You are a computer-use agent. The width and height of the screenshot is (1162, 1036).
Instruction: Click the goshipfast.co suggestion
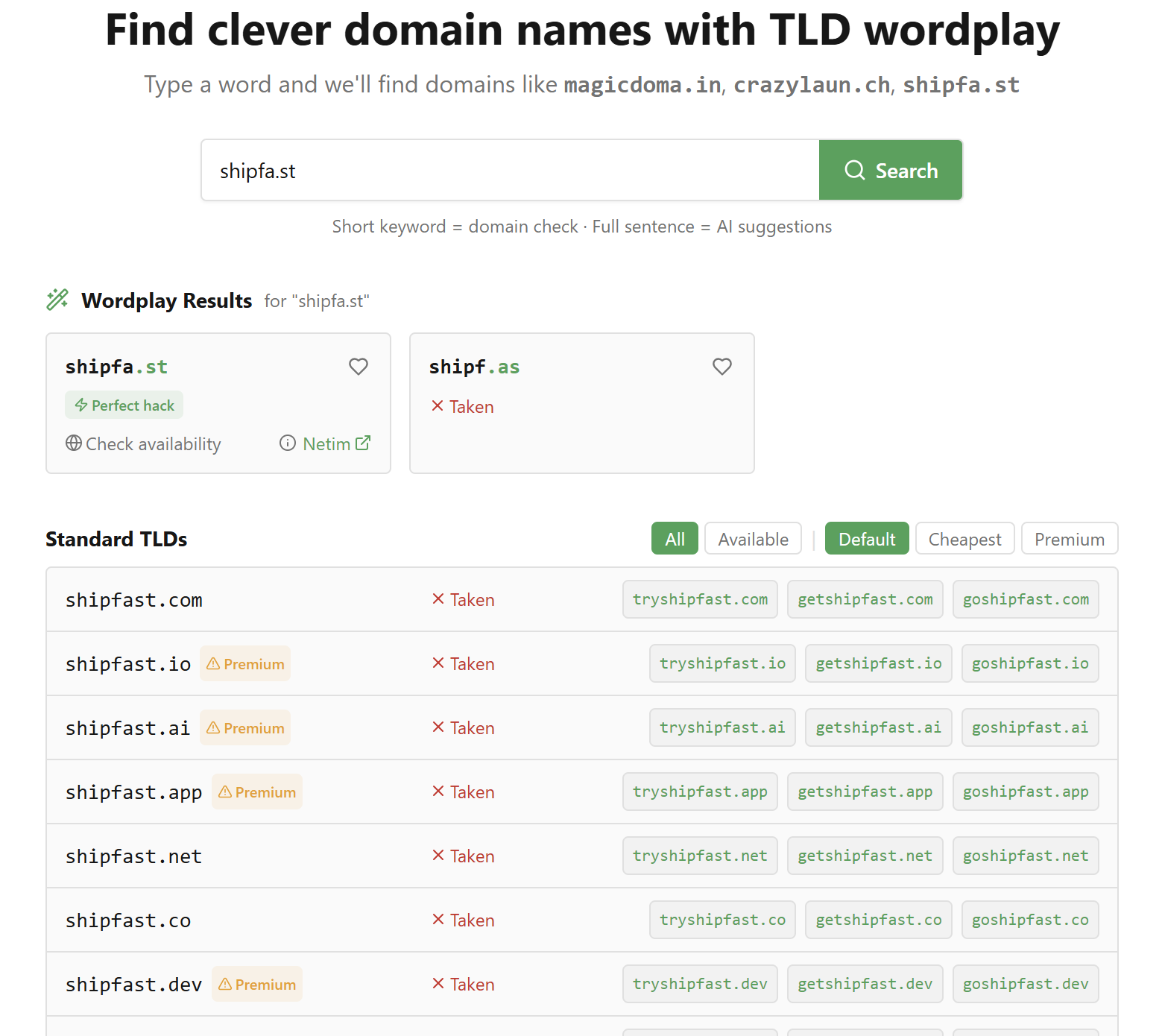[x=1030, y=920]
